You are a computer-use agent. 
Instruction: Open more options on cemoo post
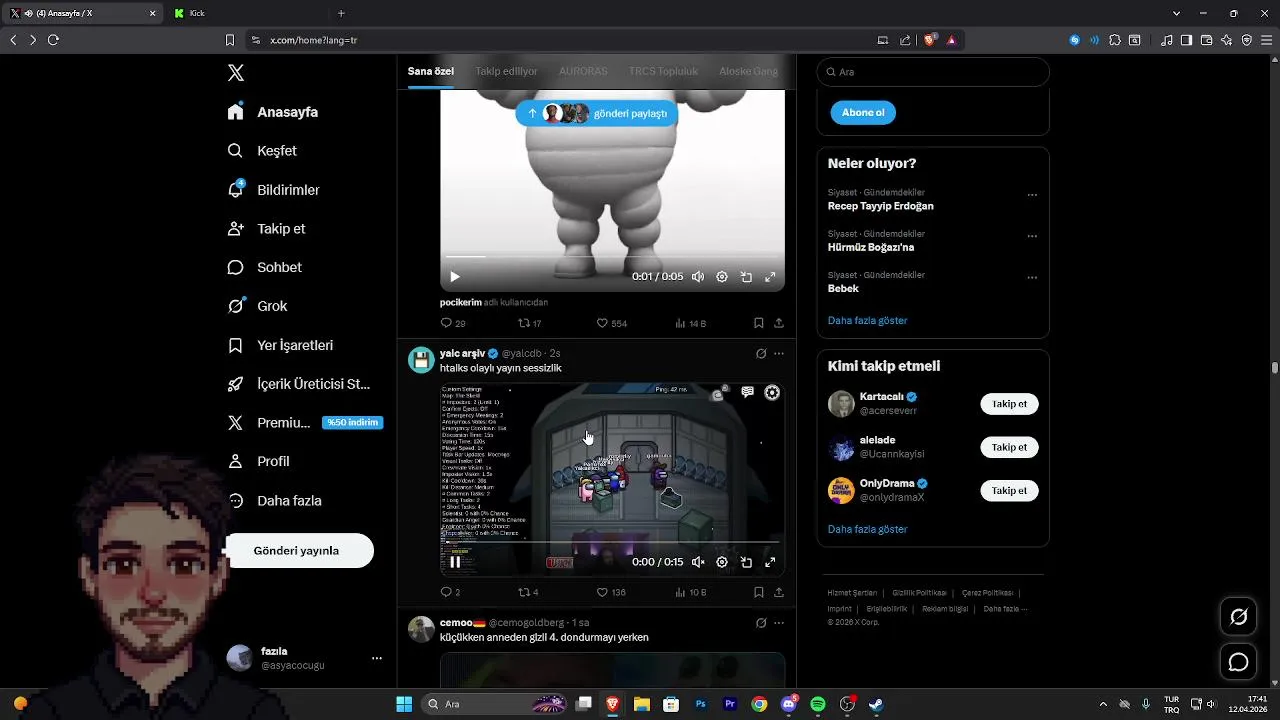(778, 623)
